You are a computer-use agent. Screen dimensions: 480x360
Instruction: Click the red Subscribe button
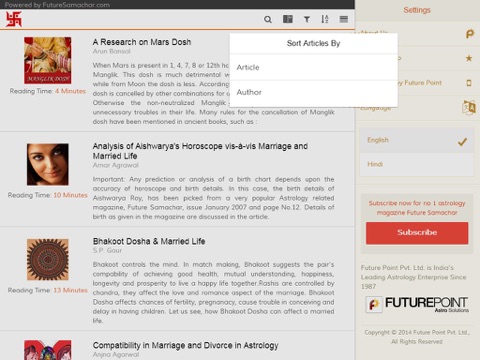coord(417,233)
